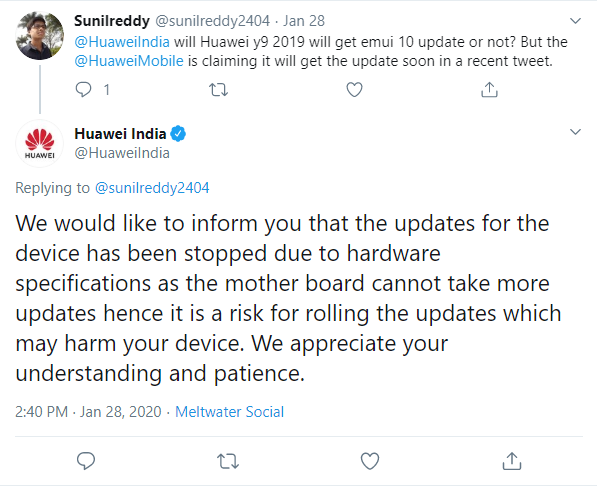Open the options chevron on Sunilreddy's tweet
Image resolution: width=597 pixels, height=493 pixels.
point(575,21)
